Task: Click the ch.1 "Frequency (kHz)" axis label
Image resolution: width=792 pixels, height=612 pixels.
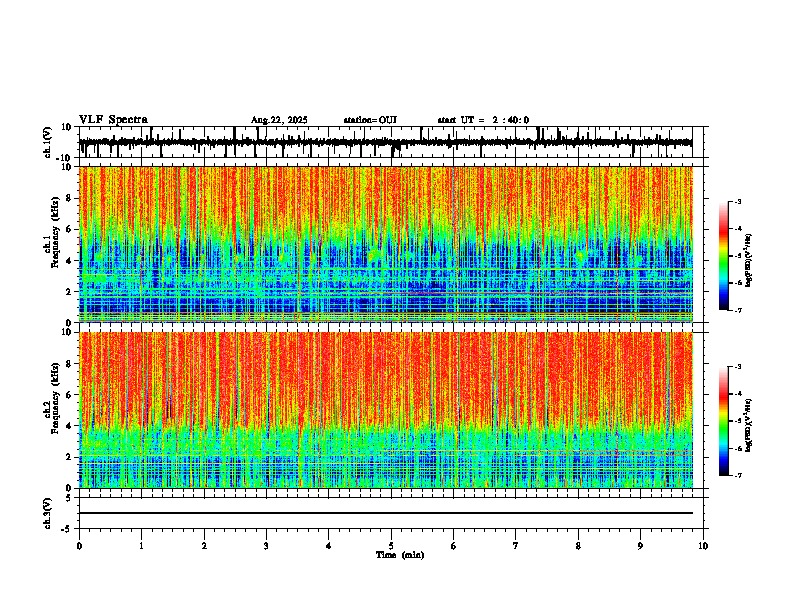Action: click(55, 233)
